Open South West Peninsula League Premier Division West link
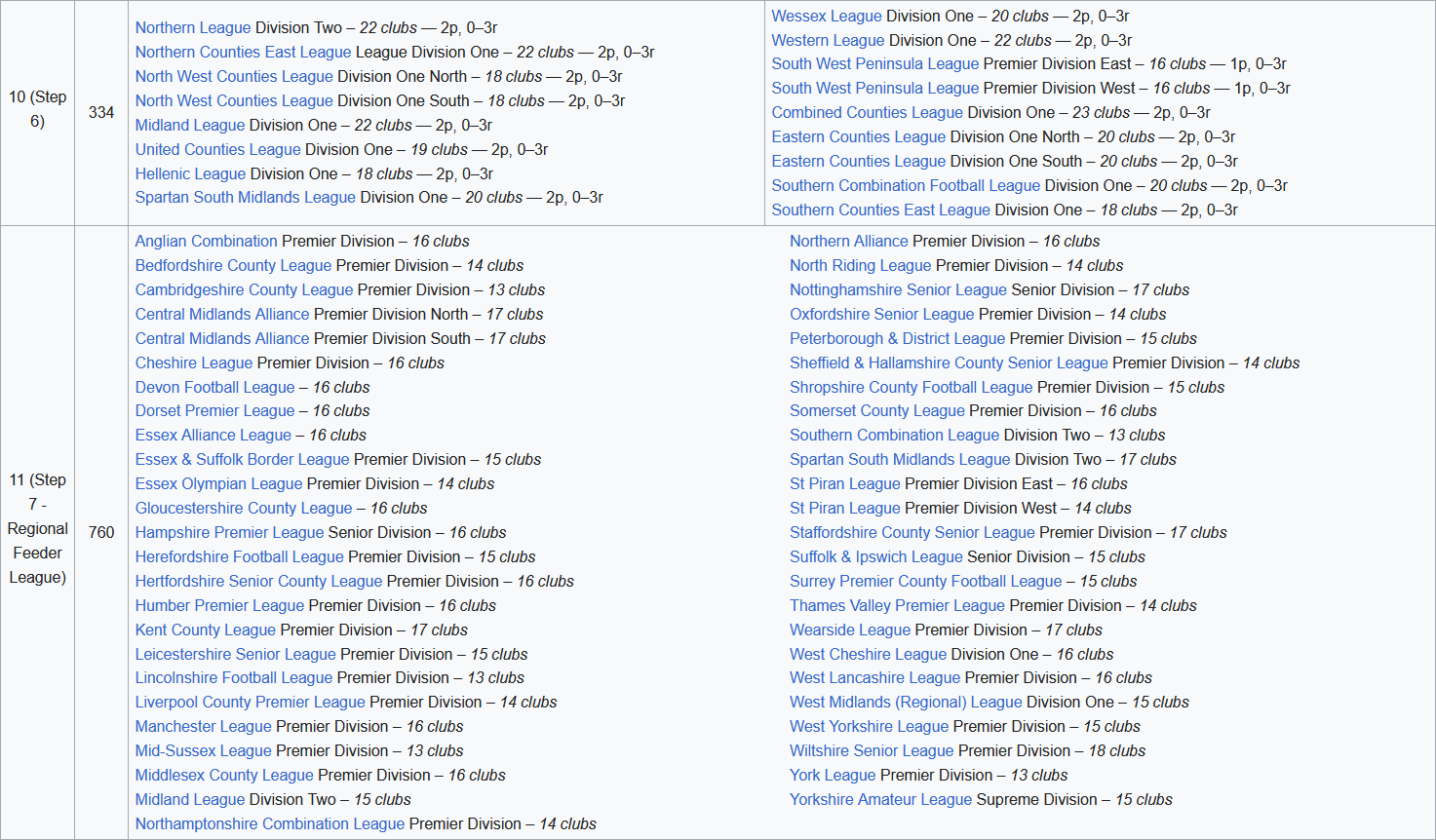The width and height of the screenshot is (1436, 840). point(875,89)
